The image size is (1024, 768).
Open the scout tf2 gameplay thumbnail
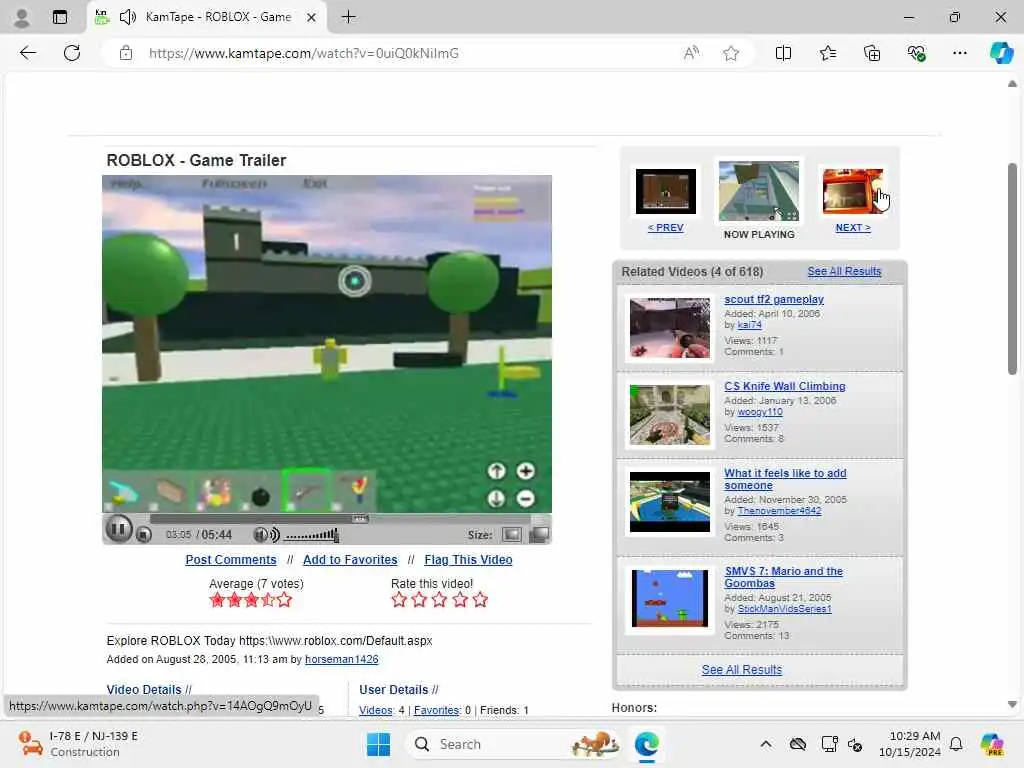[x=669, y=328]
